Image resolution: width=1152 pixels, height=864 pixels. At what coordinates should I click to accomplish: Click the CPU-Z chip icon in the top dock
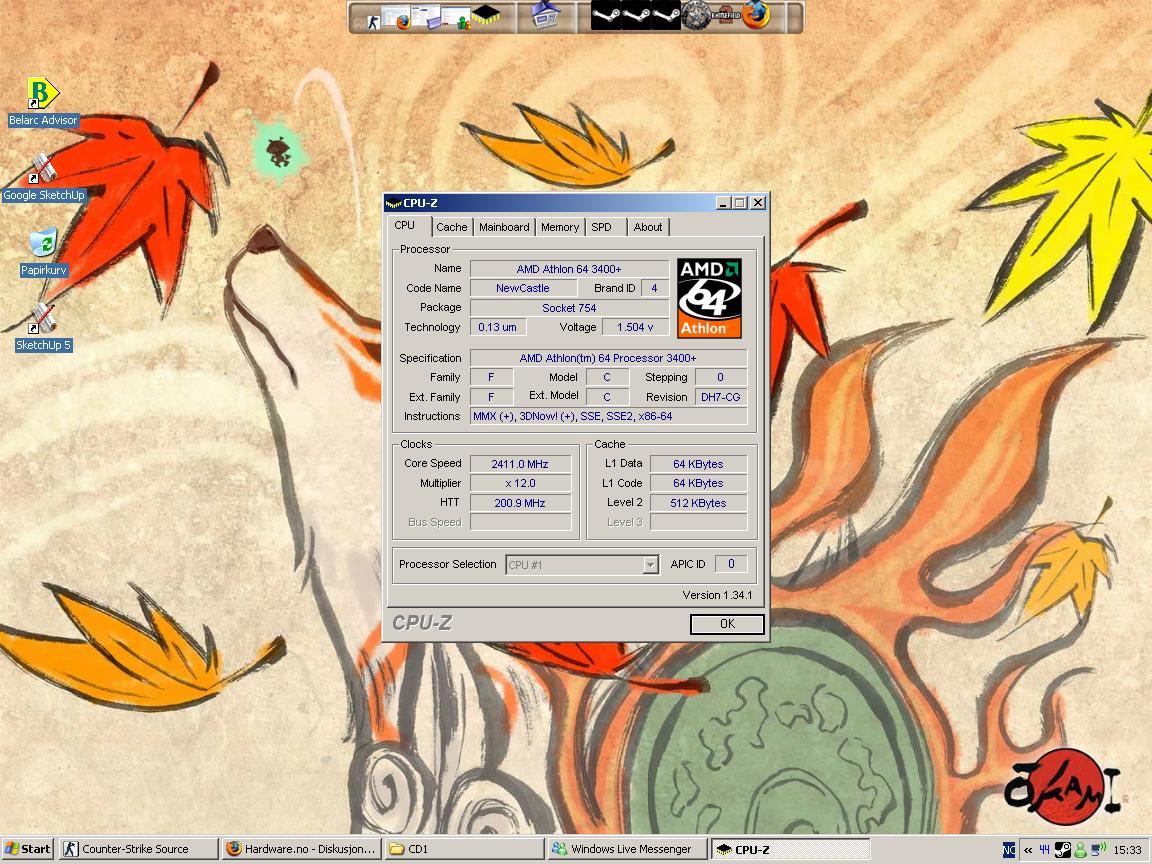coord(486,14)
